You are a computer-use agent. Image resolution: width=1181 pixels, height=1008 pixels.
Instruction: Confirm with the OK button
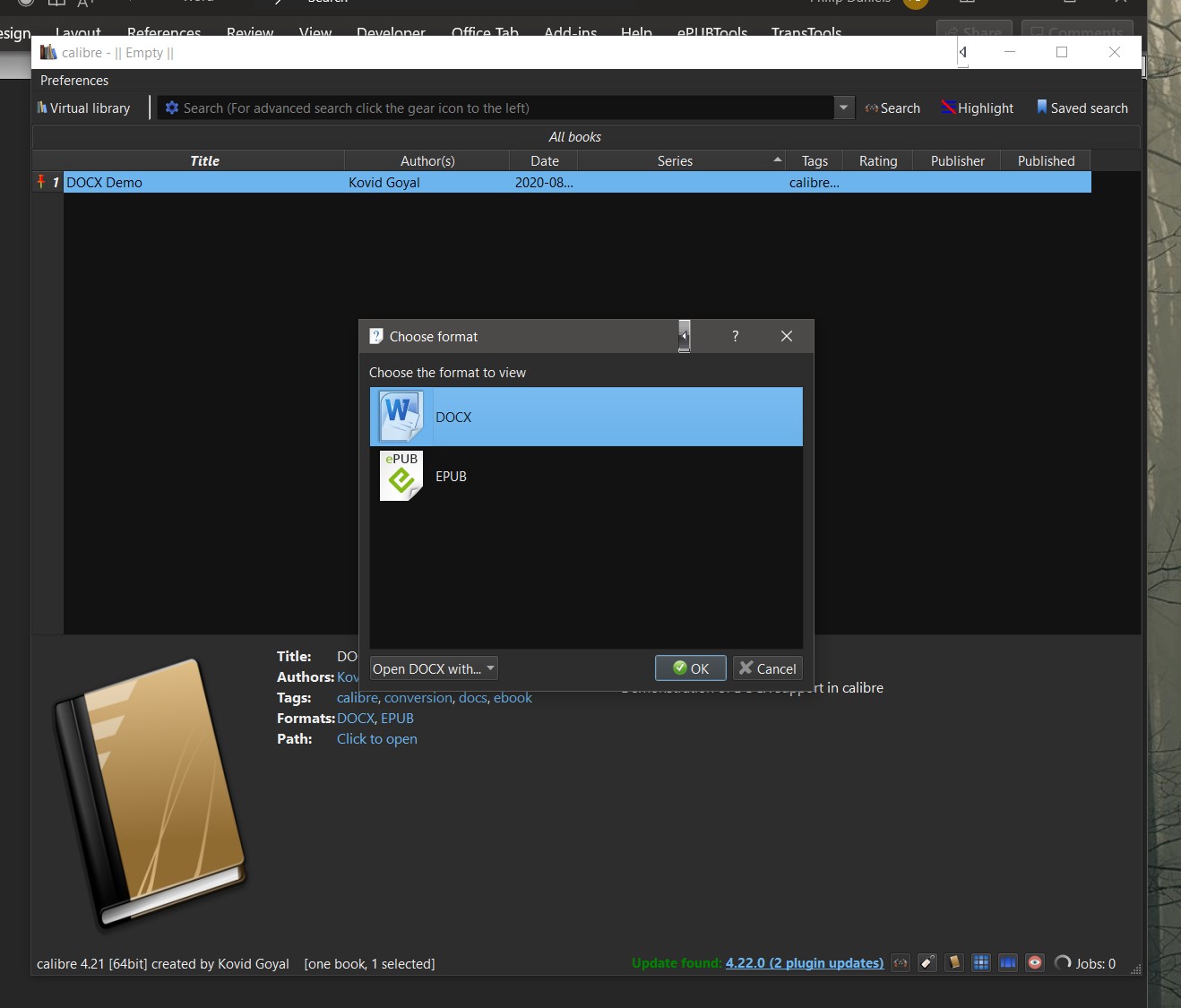pos(691,668)
